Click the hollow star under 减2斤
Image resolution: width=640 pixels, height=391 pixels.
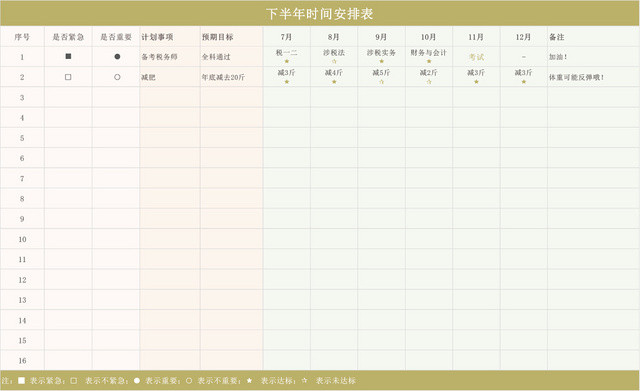[x=429, y=82]
